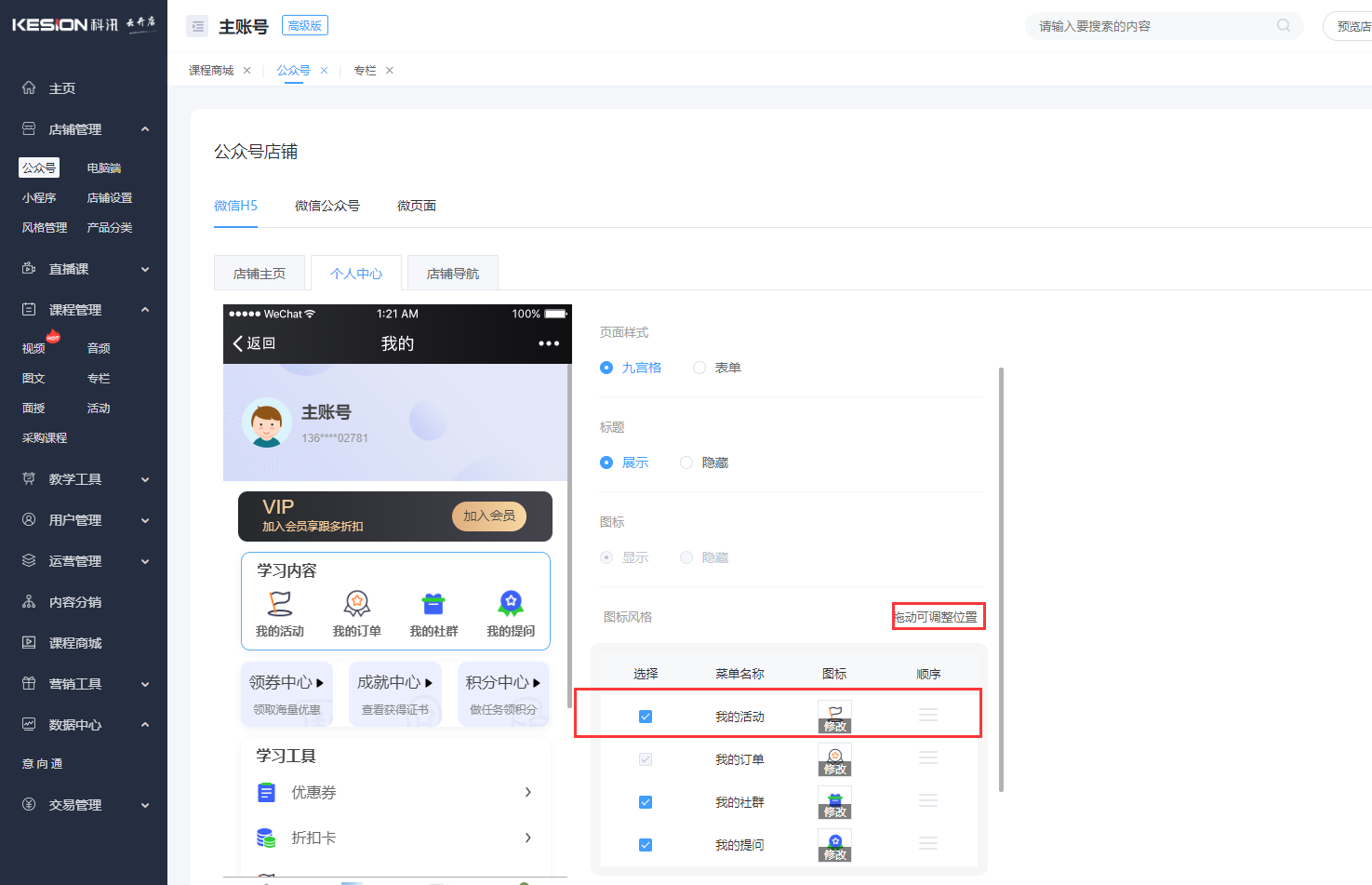Open 内容分销 from the sidebar icon

coord(27,601)
